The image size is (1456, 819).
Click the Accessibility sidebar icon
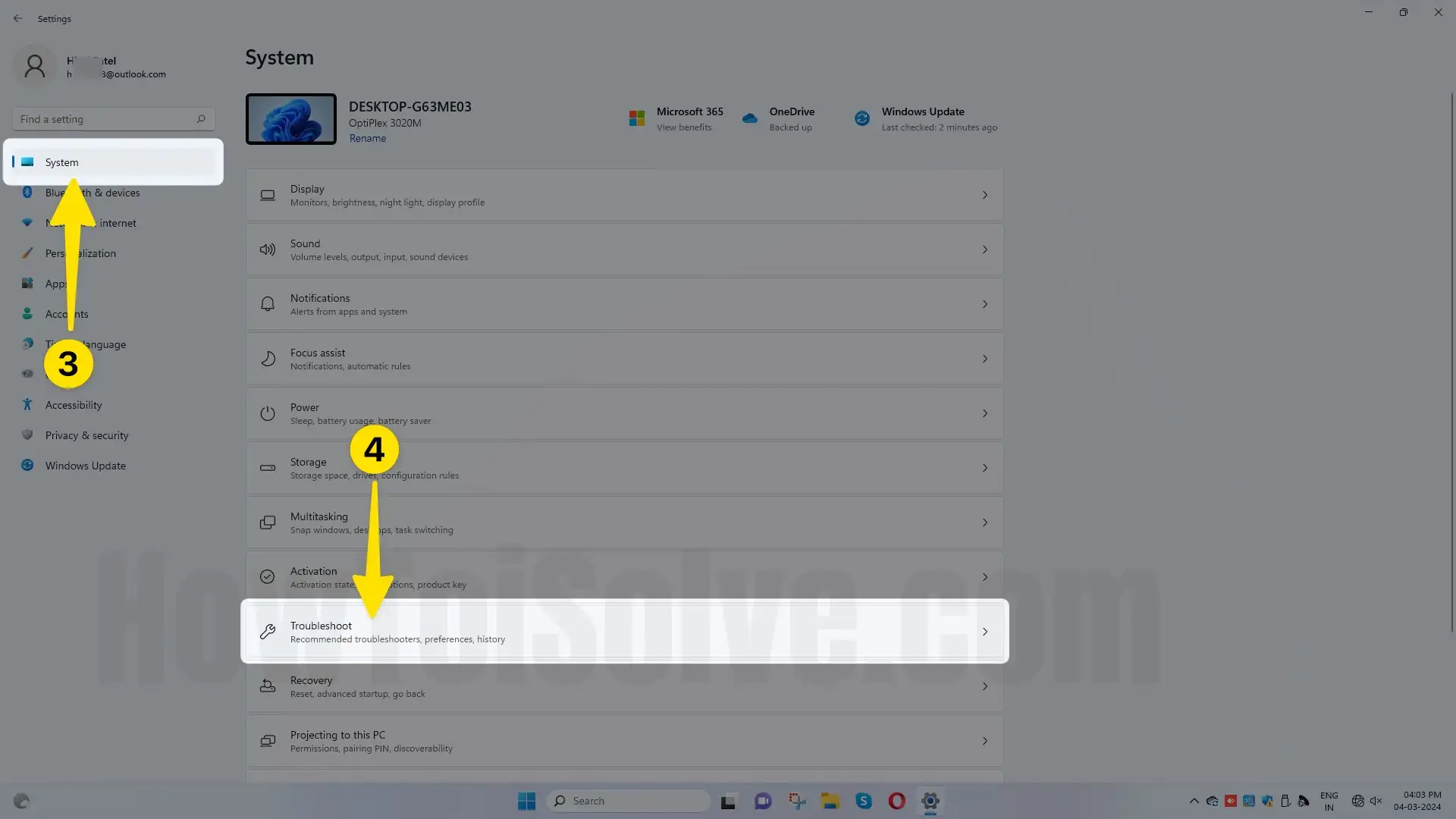tap(27, 404)
